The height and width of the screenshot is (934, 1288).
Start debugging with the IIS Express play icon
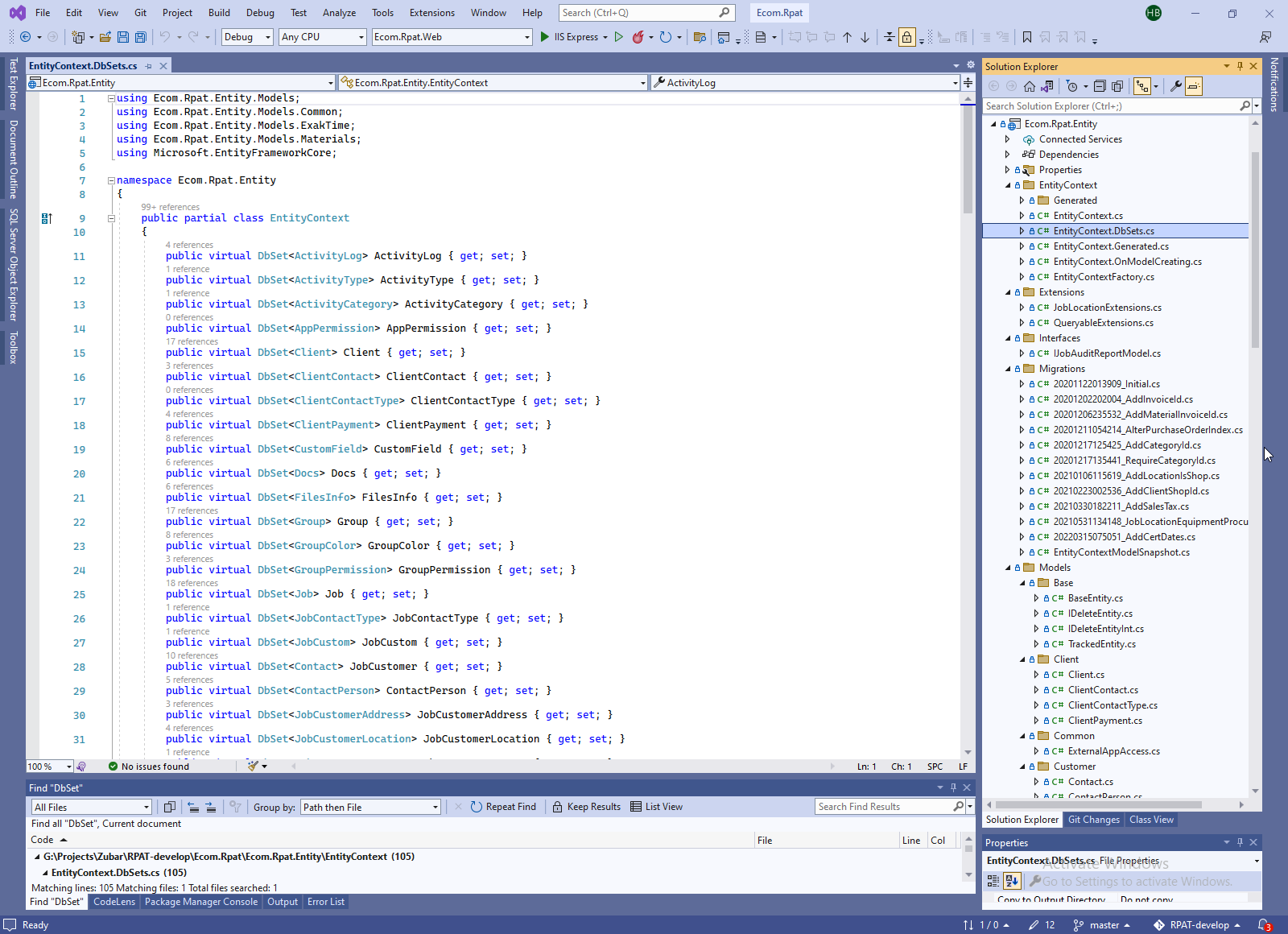[x=545, y=37]
